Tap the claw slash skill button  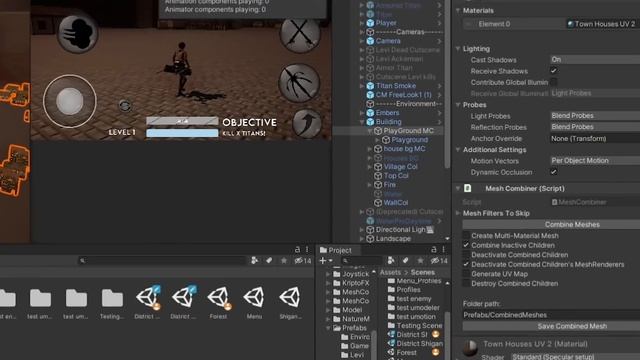pyautogui.click(x=299, y=83)
